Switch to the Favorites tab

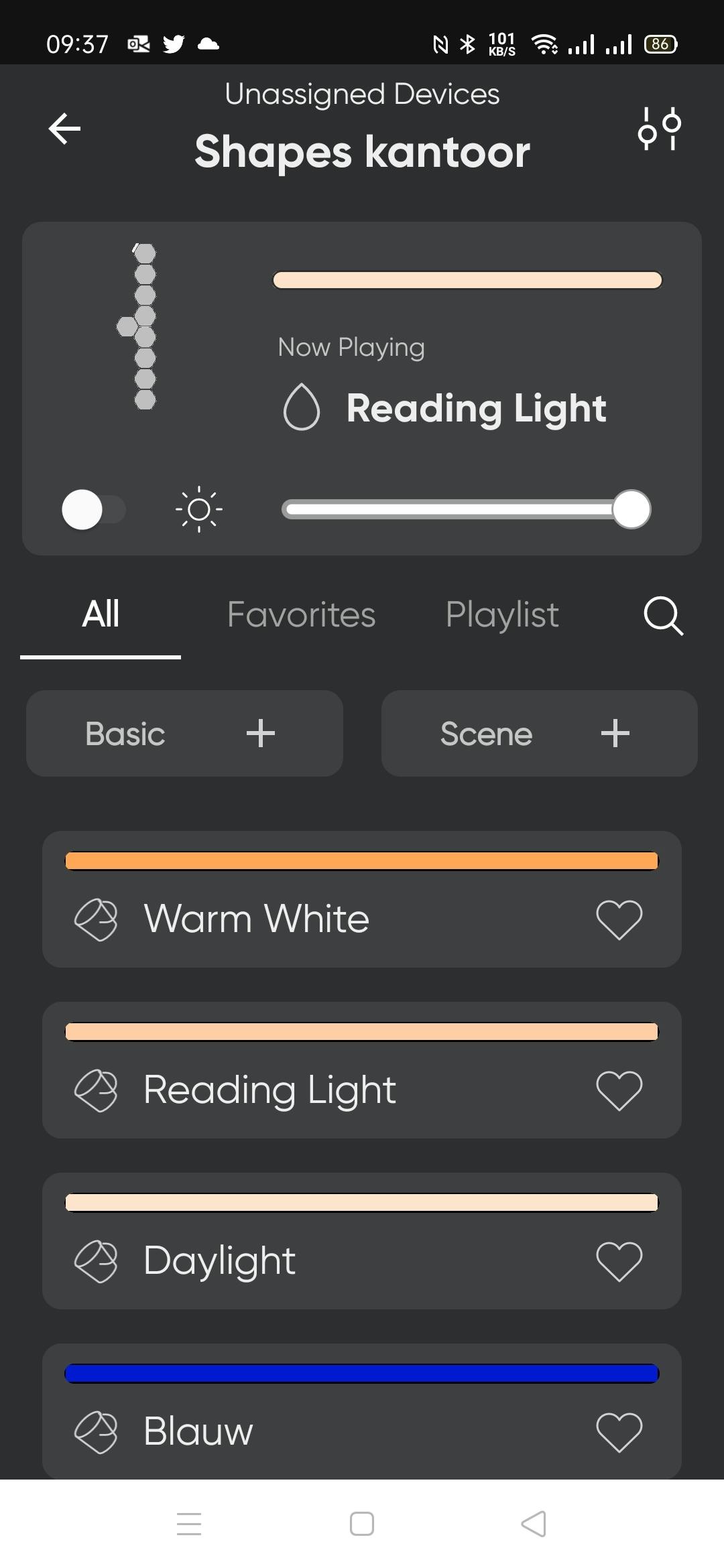(x=301, y=614)
